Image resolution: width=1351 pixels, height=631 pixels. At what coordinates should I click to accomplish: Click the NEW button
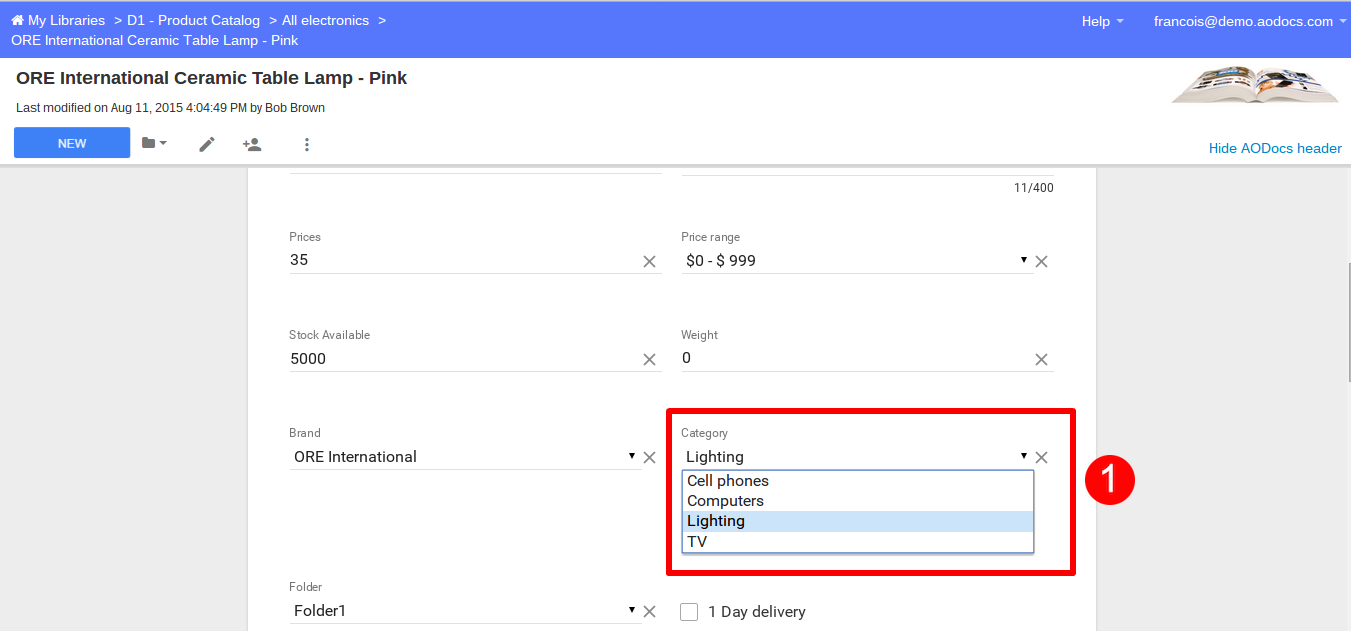(72, 143)
